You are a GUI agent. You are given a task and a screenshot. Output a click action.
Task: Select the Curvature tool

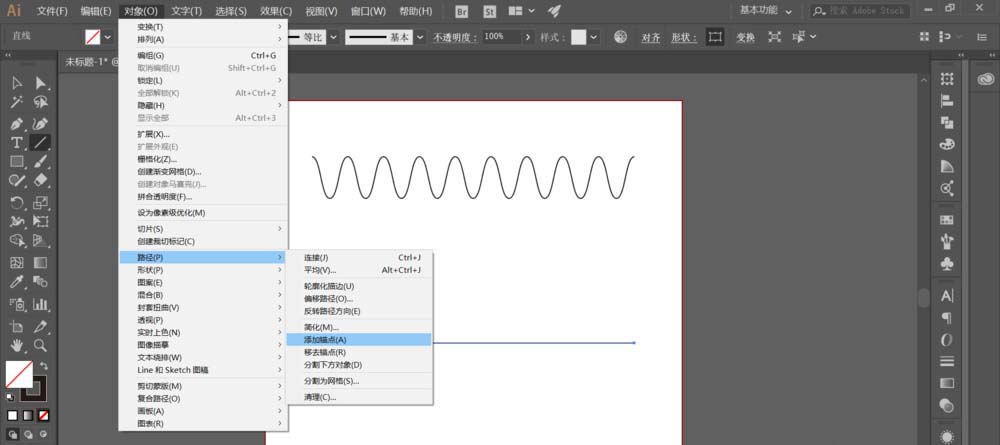click(x=41, y=123)
